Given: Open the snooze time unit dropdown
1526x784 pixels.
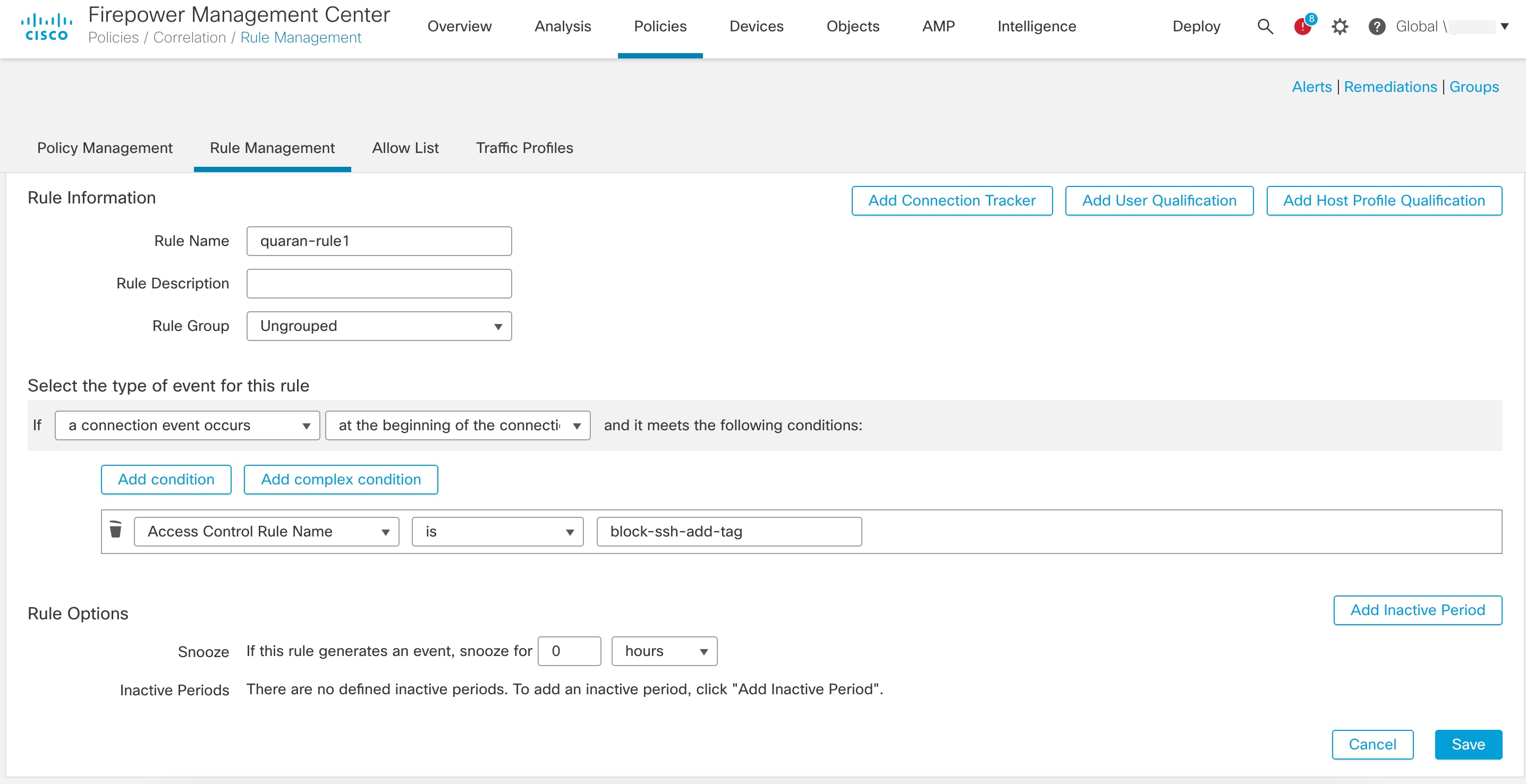Looking at the screenshot, I should [664, 651].
